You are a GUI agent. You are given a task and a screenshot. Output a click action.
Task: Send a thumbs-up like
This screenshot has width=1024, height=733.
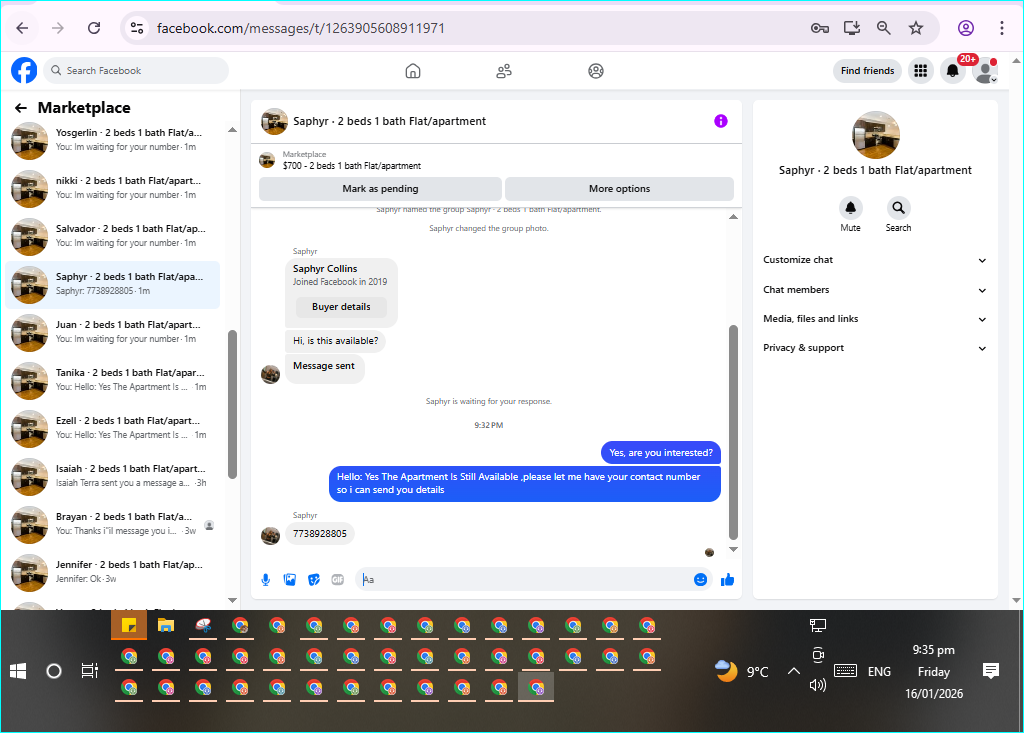click(728, 579)
